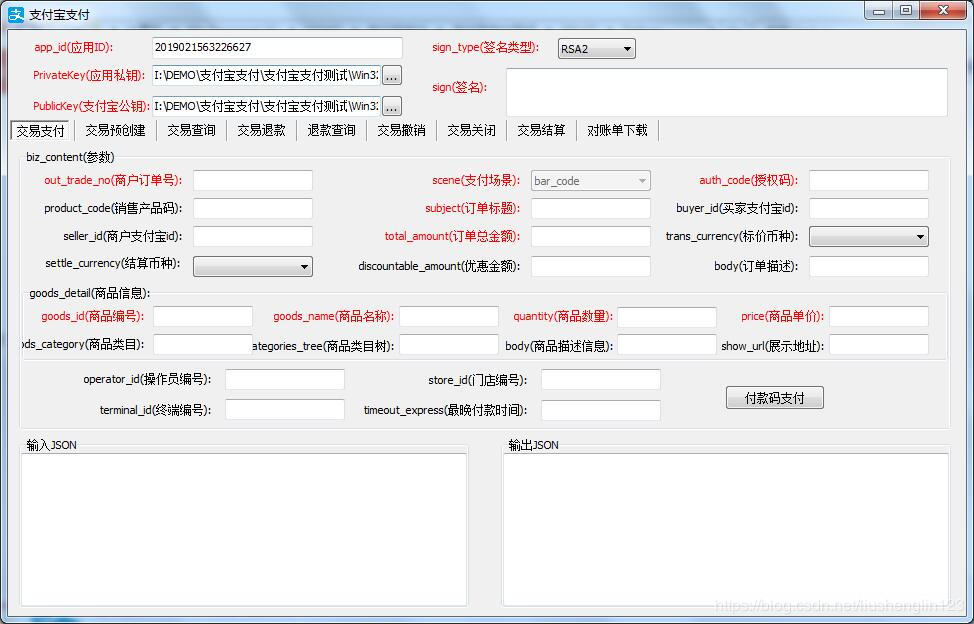Click the goods_name input field
Image resolution: width=974 pixels, height=624 pixels.
448,317
